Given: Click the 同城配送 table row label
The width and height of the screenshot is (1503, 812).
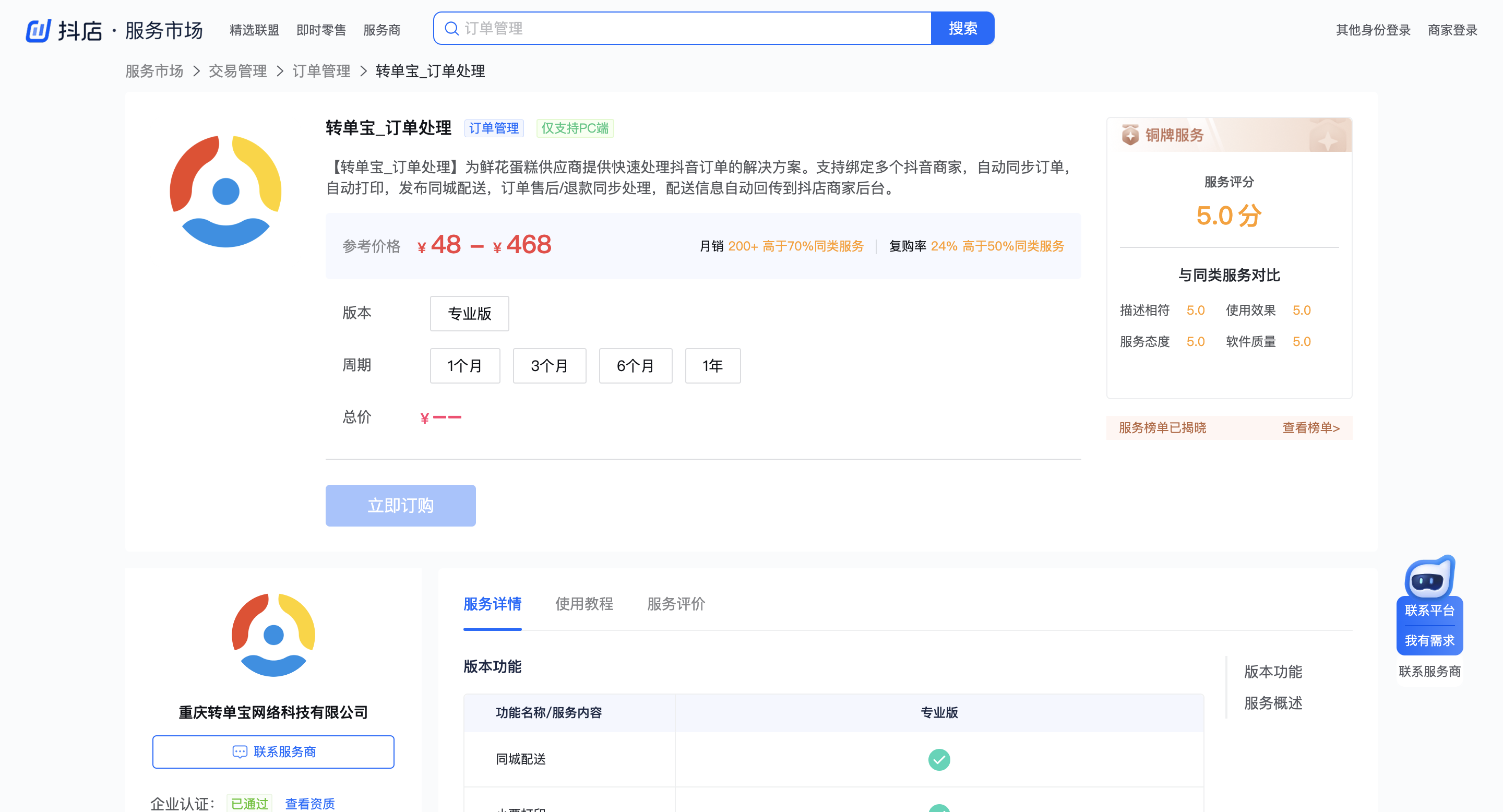Looking at the screenshot, I should (520, 759).
